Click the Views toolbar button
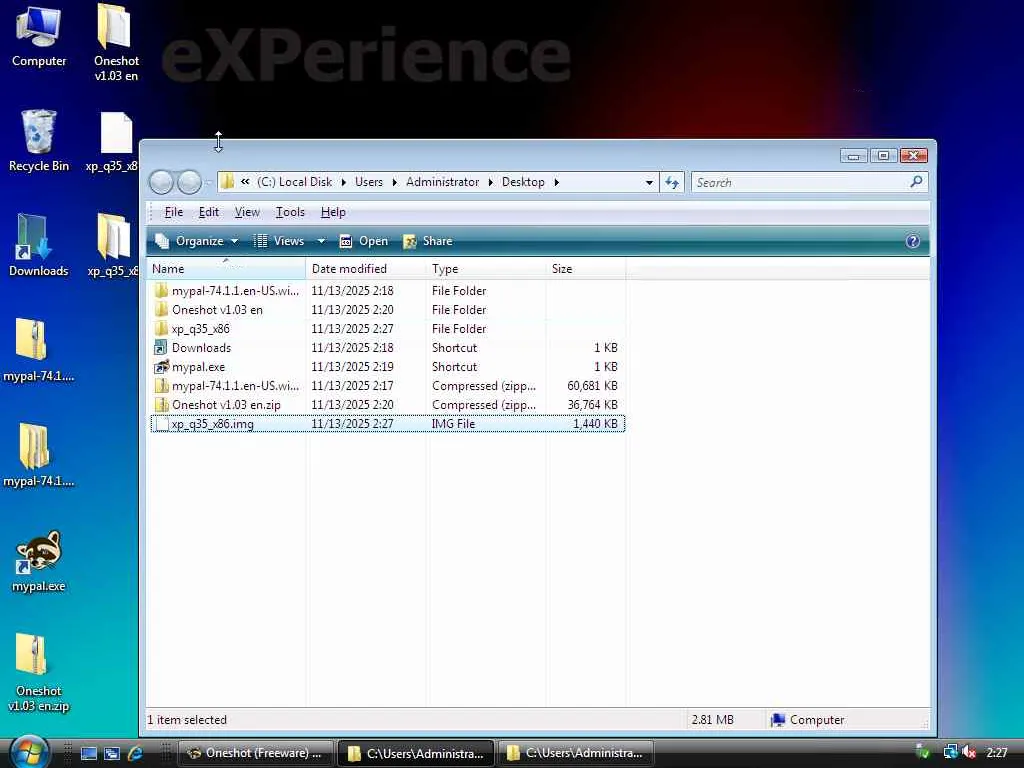The height and width of the screenshot is (768, 1024). 280,241
